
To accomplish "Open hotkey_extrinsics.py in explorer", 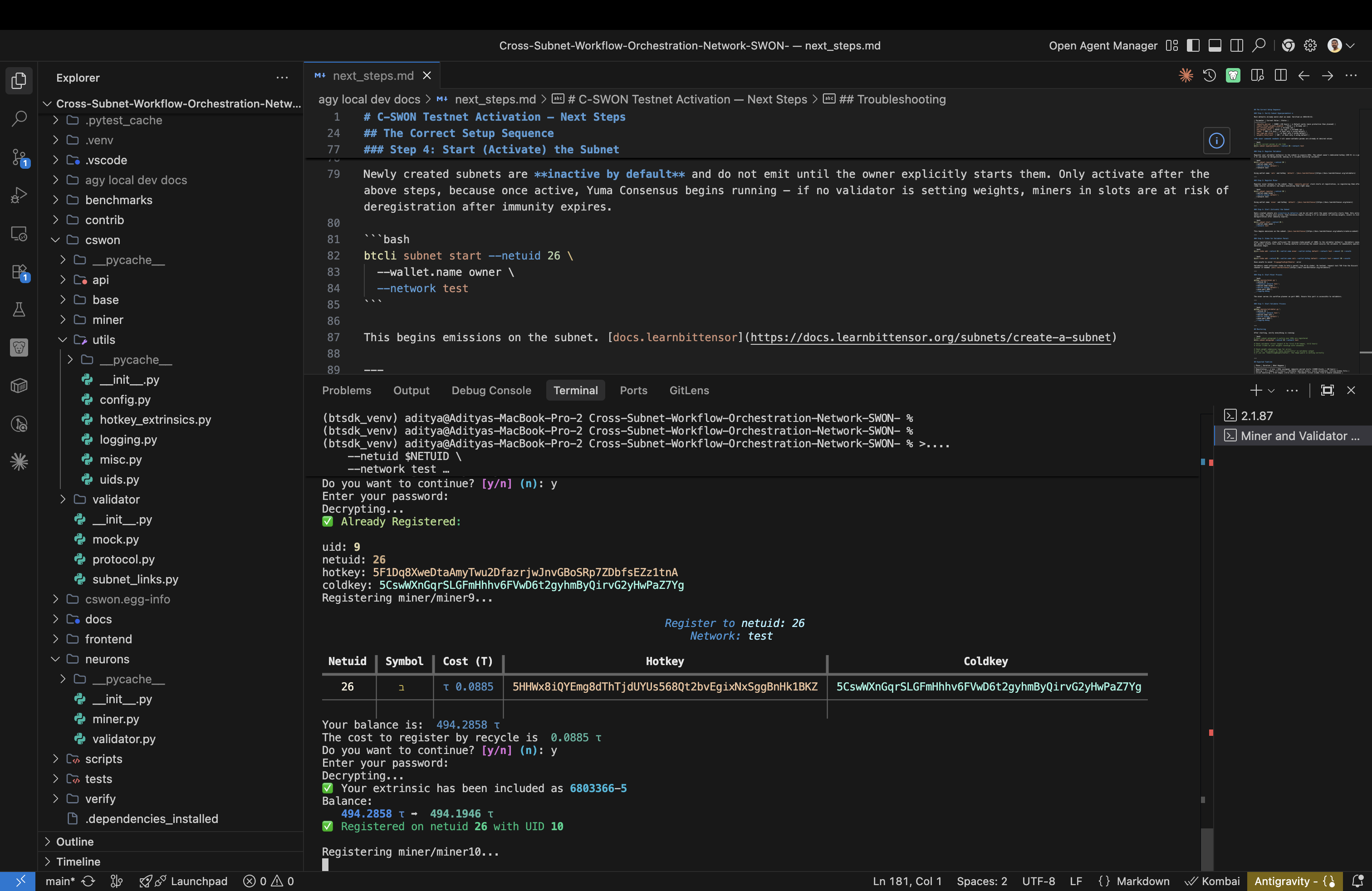I will coord(155,420).
